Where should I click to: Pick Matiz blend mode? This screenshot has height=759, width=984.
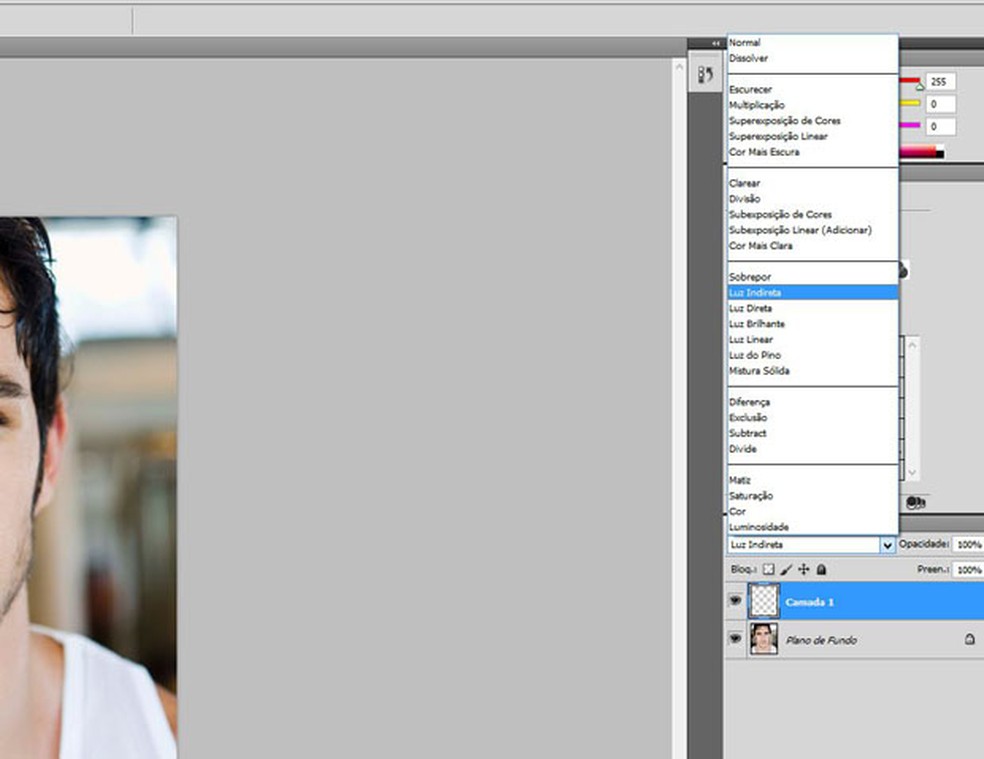click(x=813, y=480)
